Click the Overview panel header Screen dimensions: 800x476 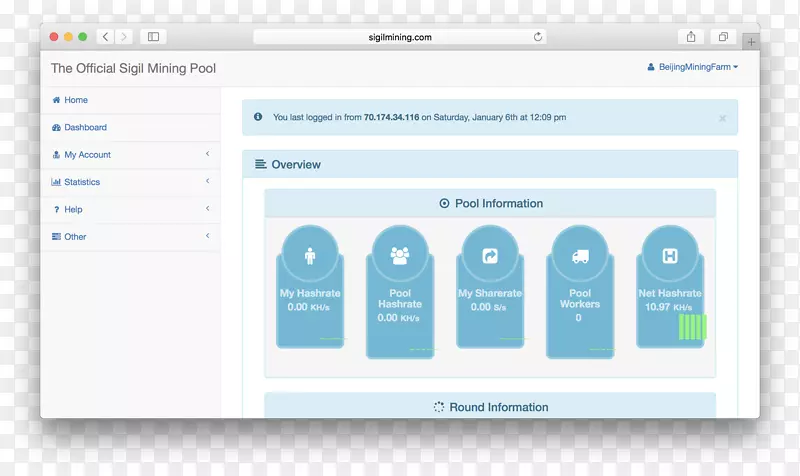point(490,164)
